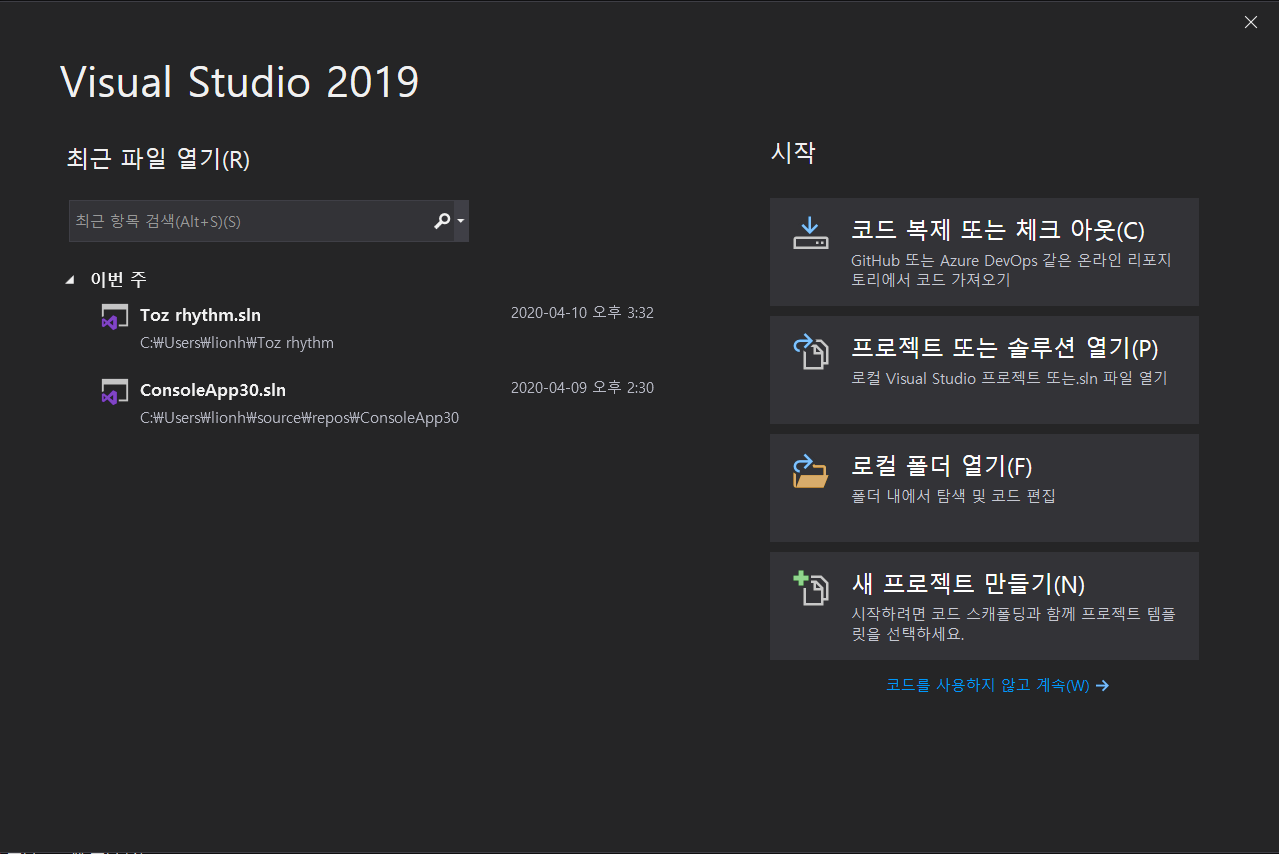Click path C:\Users\lionh\Toz rhythm
The image size is (1279, 854).
[237, 343]
